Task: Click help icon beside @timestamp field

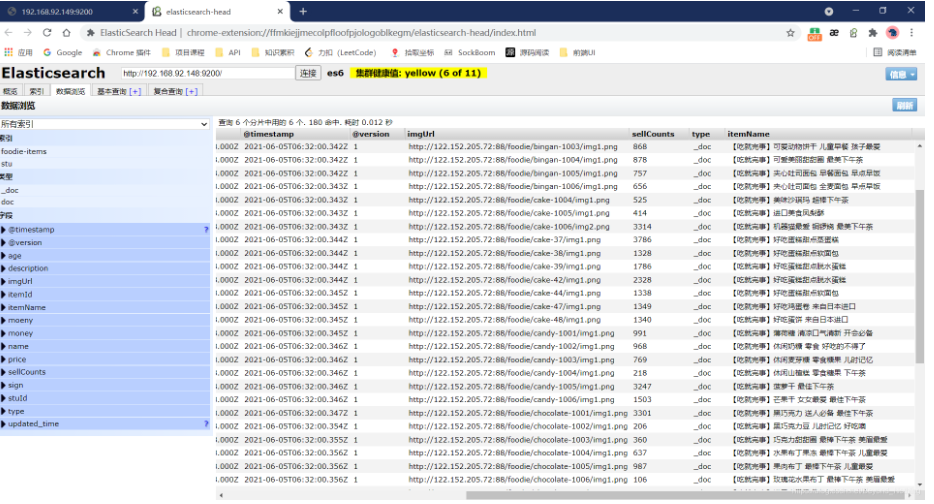Action: 206,230
